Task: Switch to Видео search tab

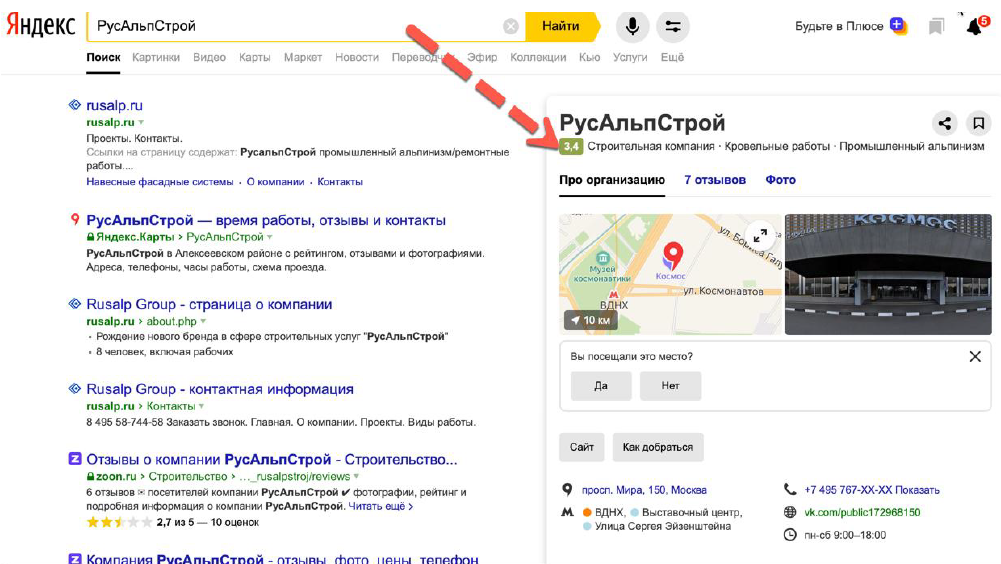Action: (209, 57)
